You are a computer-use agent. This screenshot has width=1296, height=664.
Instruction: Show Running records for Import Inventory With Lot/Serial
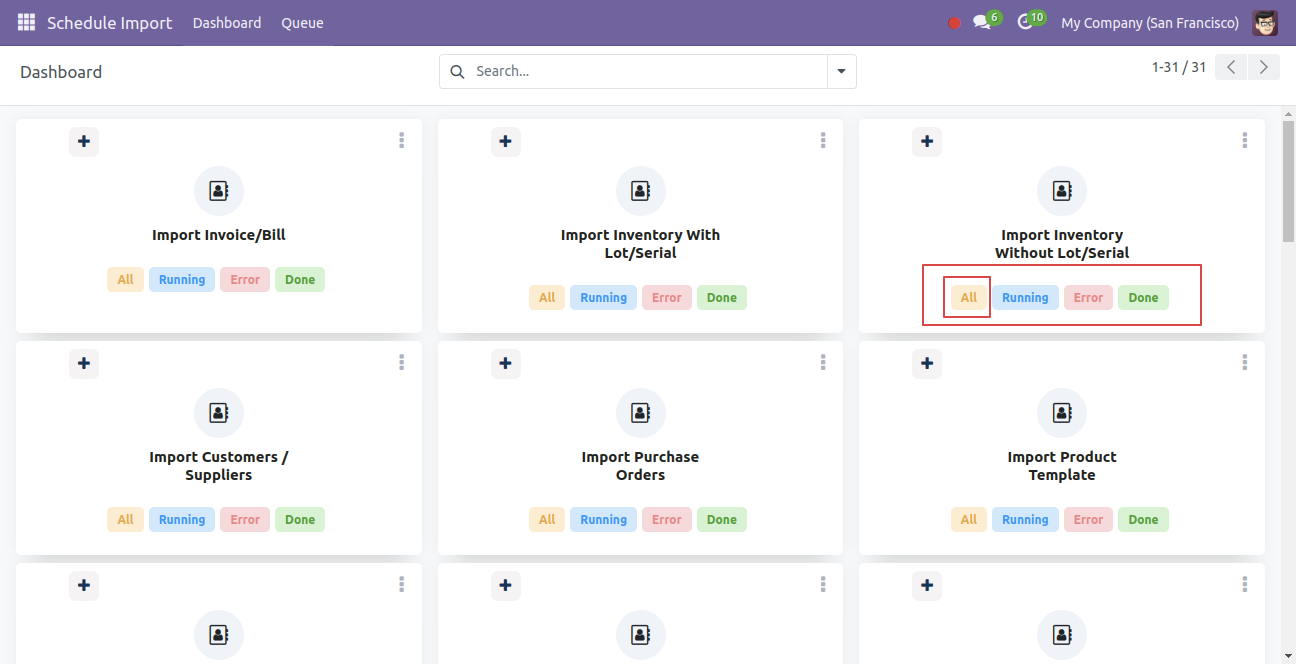click(604, 298)
